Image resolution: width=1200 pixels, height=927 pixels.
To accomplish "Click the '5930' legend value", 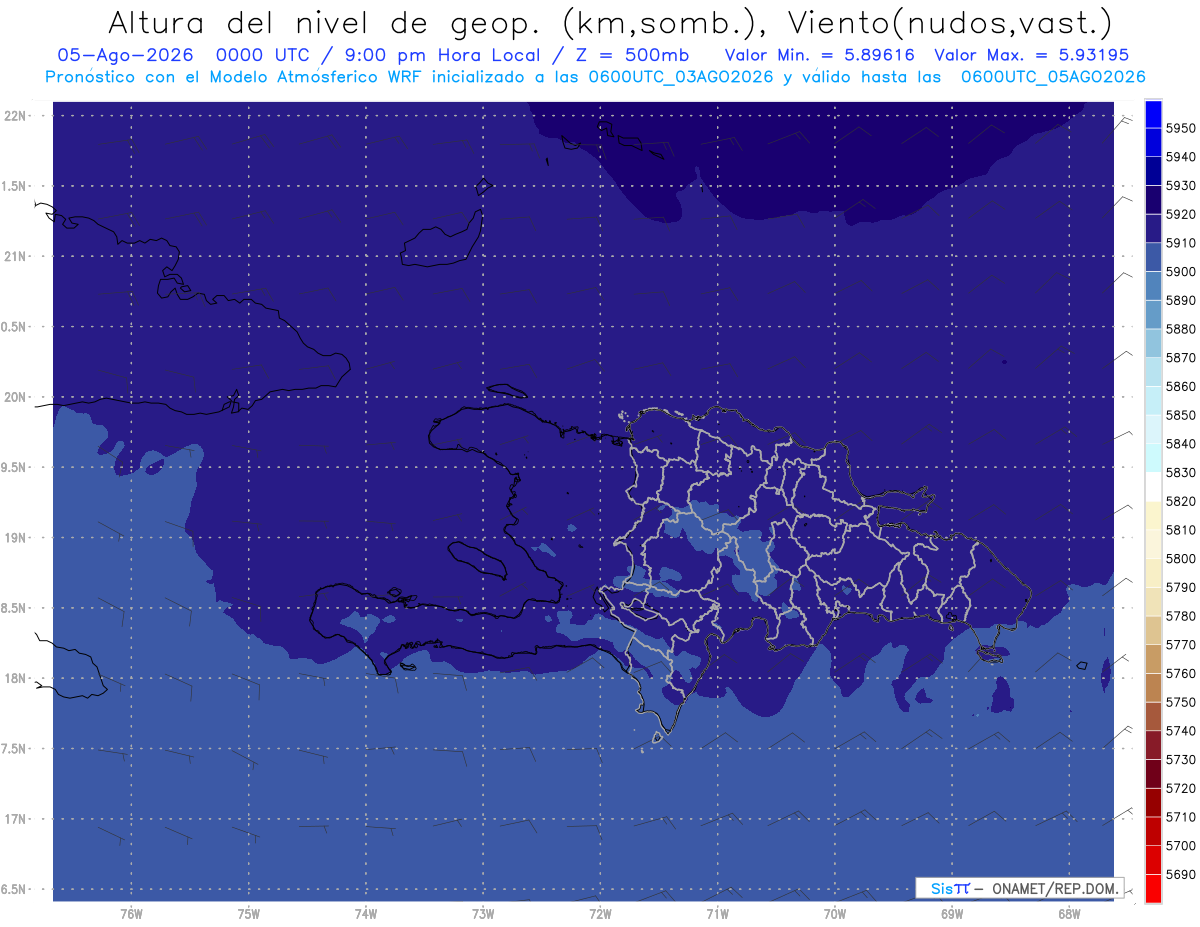I will pyautogui.click(x=1182, y=186).
